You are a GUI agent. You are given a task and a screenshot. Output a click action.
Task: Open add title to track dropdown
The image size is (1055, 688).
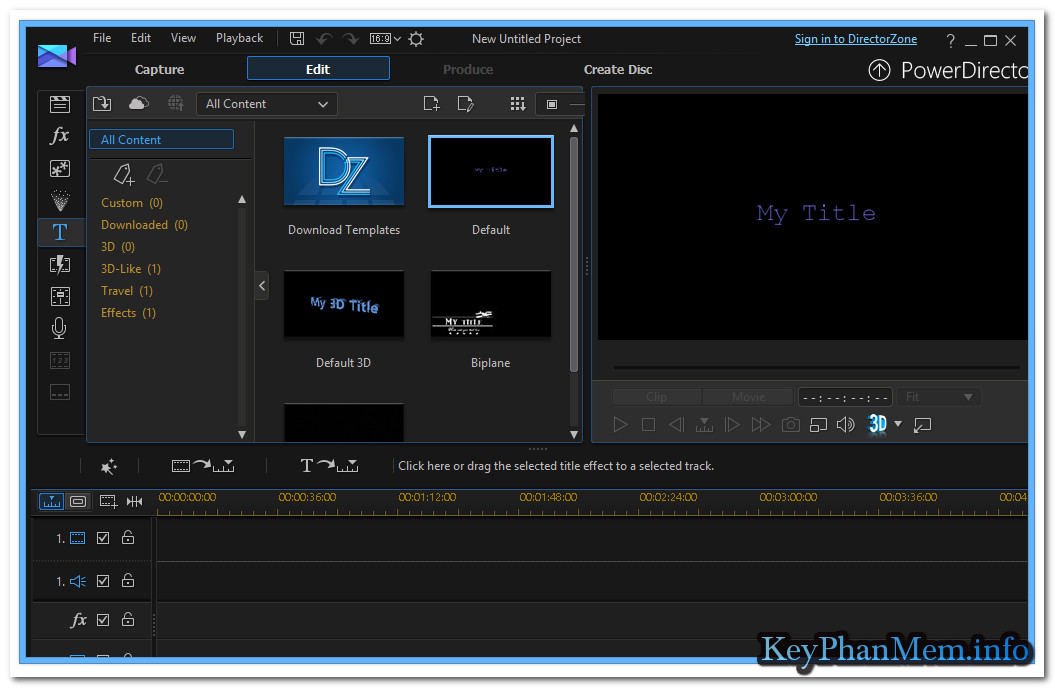click(x=329, y=465)
